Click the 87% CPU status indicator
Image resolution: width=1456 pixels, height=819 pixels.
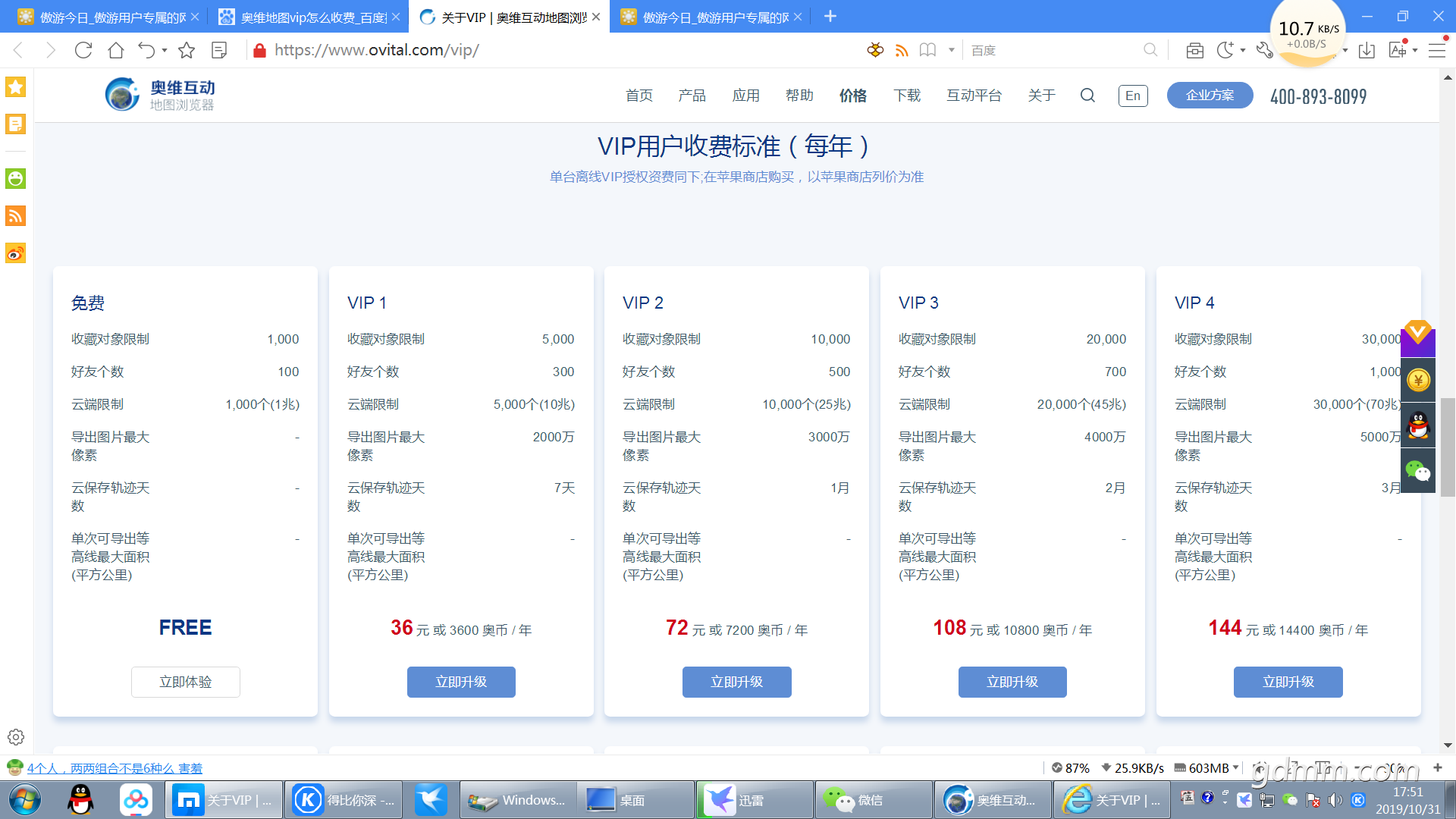pos(1071,768)
